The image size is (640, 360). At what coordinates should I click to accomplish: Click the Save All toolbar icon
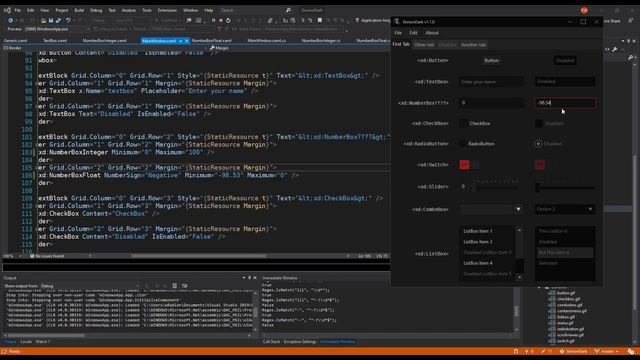(x=58, y=20)
